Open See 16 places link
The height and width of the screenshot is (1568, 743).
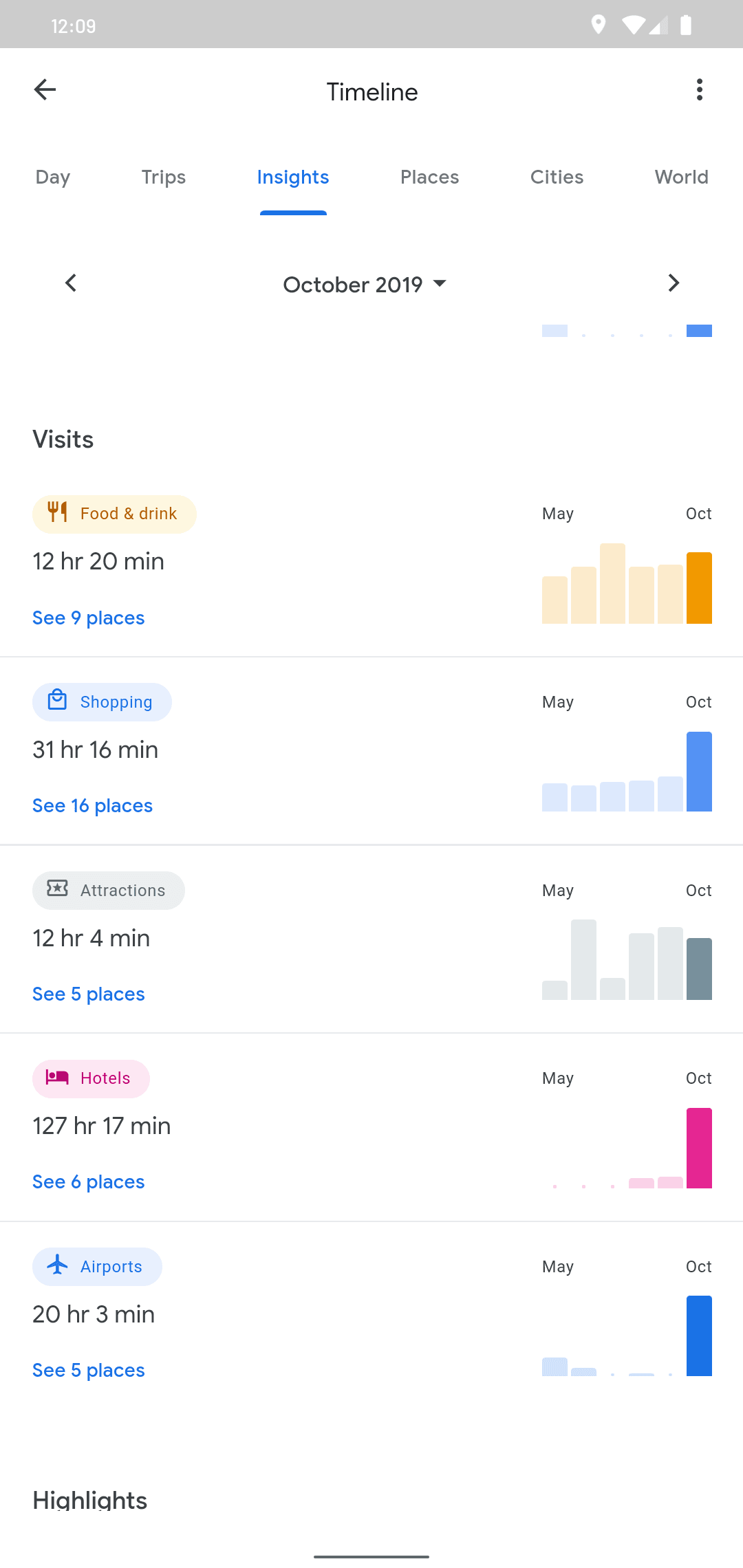tap(93, 806)
